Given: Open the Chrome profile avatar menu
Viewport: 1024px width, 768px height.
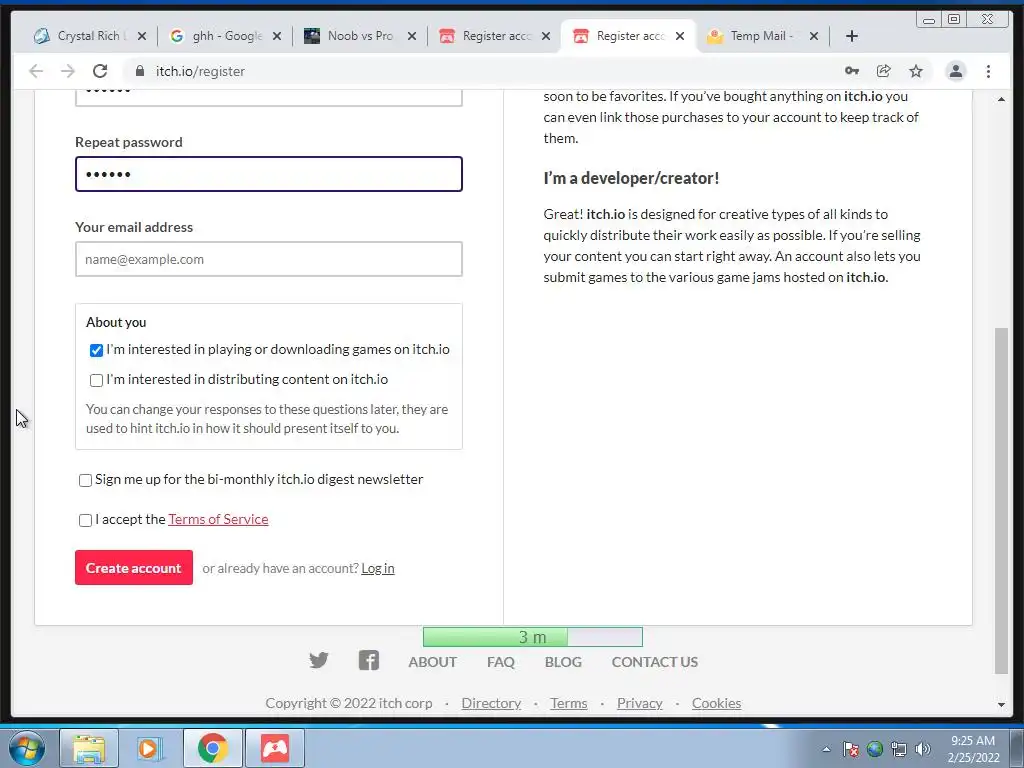Looking at the screenshot, I should point(955,71).
